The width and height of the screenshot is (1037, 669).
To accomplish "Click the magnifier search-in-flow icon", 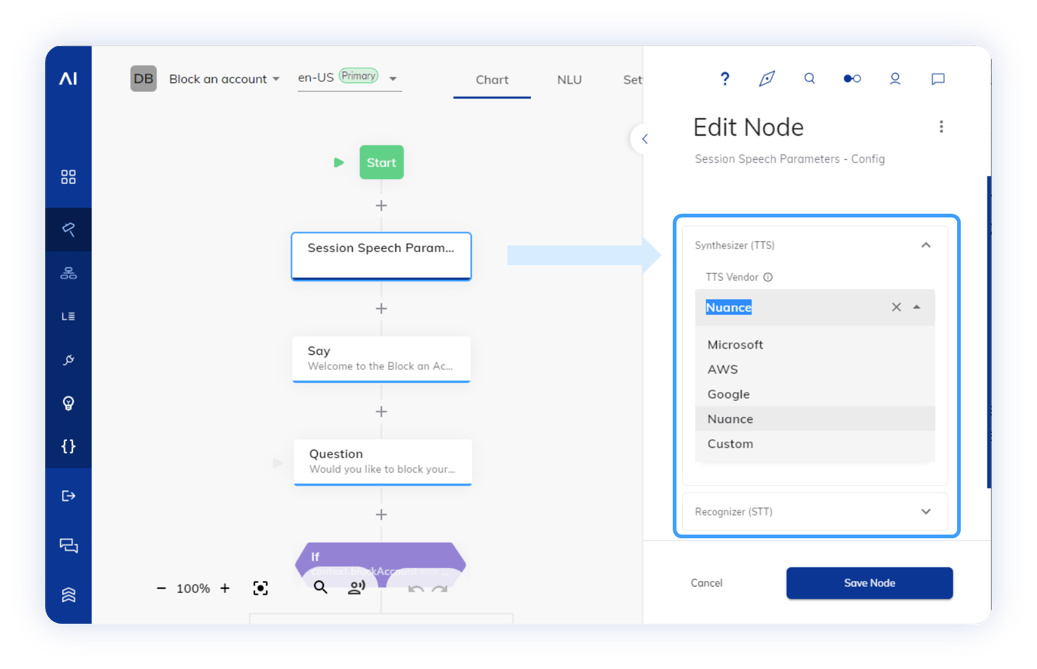I will pos(320,587).
